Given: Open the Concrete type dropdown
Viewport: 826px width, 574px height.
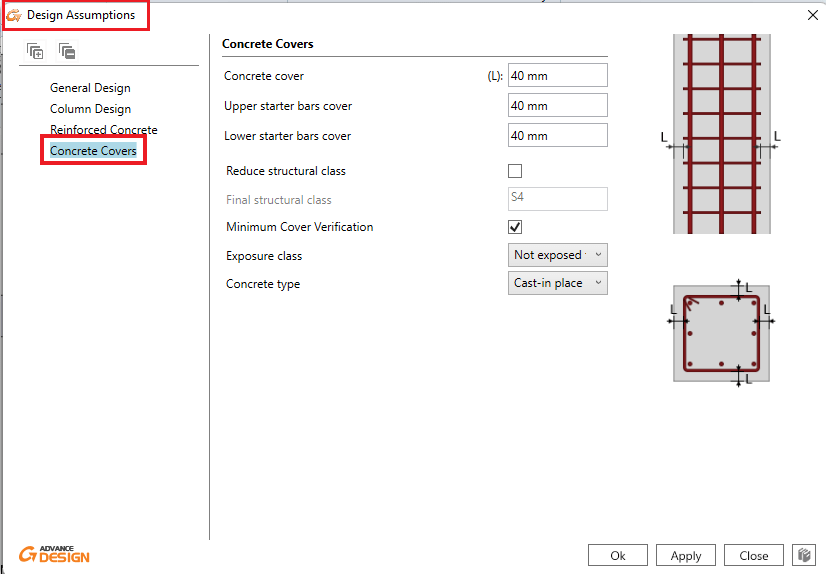Looking at the screenshot, I should click(x=557, y=283).
